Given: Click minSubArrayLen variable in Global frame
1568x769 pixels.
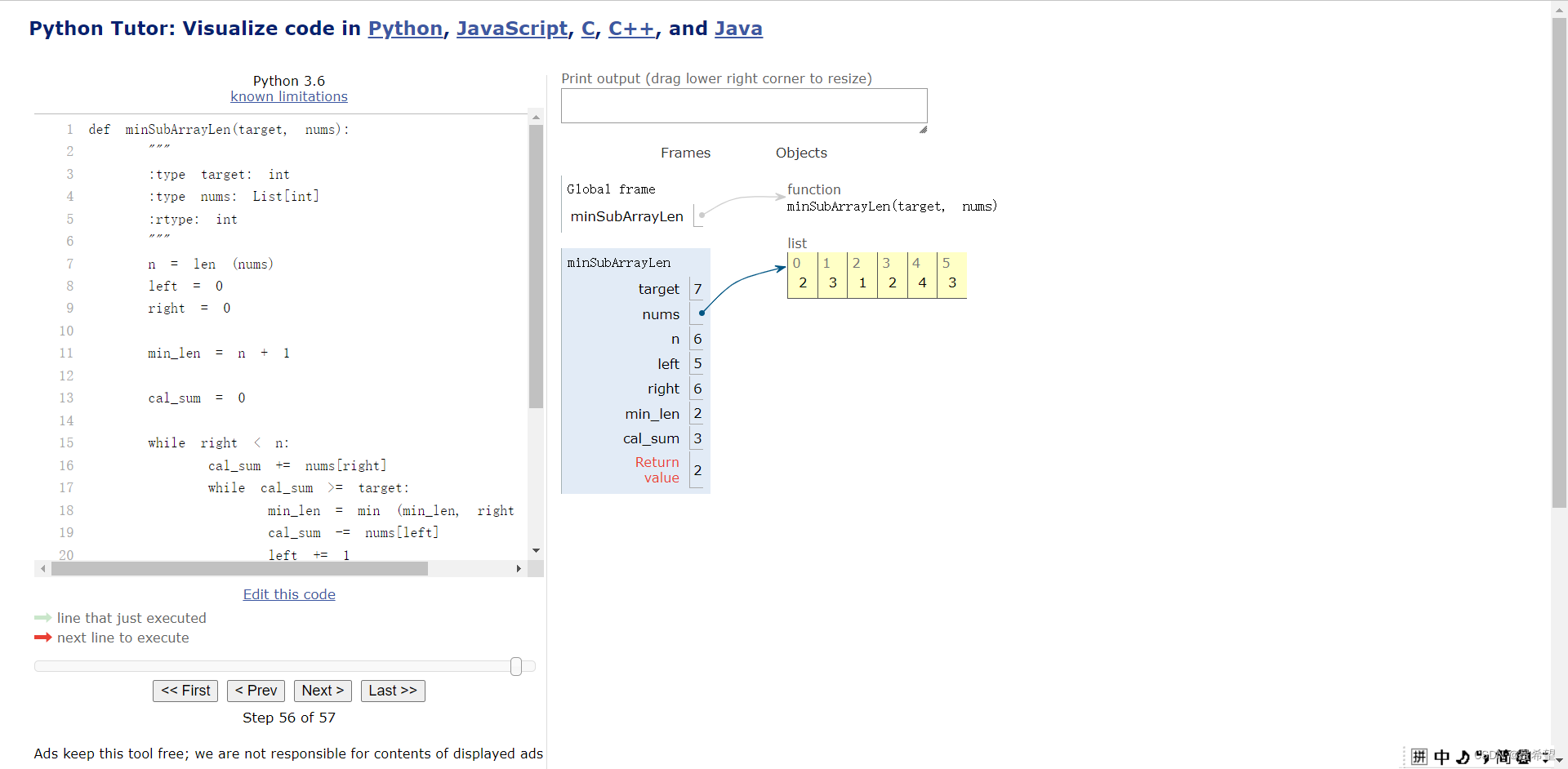Looking at the screenshot, I should click(x=626, y=216).
